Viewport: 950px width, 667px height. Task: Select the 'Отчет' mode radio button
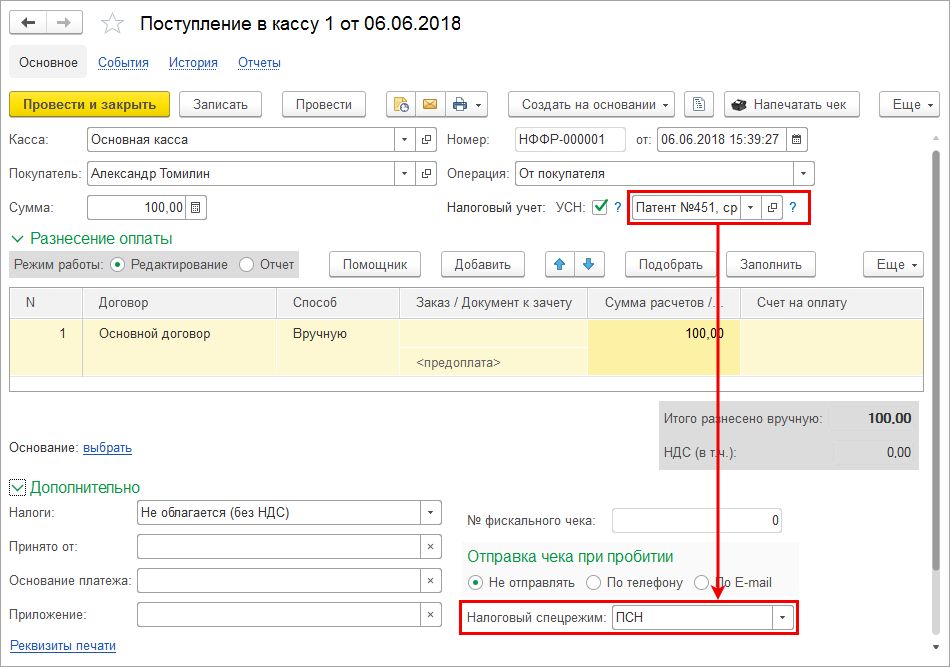point(246,265)
